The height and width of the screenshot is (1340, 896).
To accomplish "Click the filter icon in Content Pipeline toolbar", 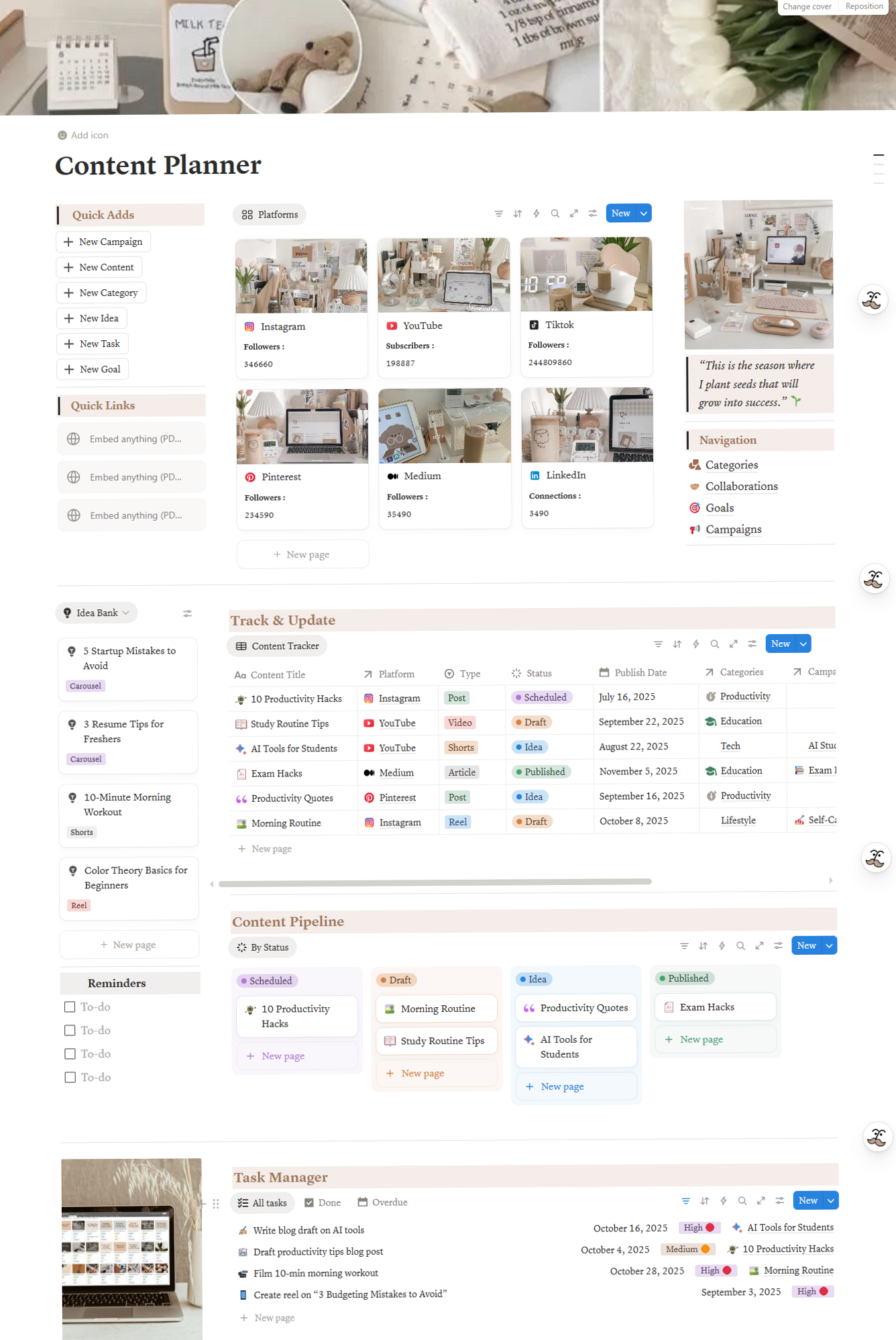I will tap(684, 945).
